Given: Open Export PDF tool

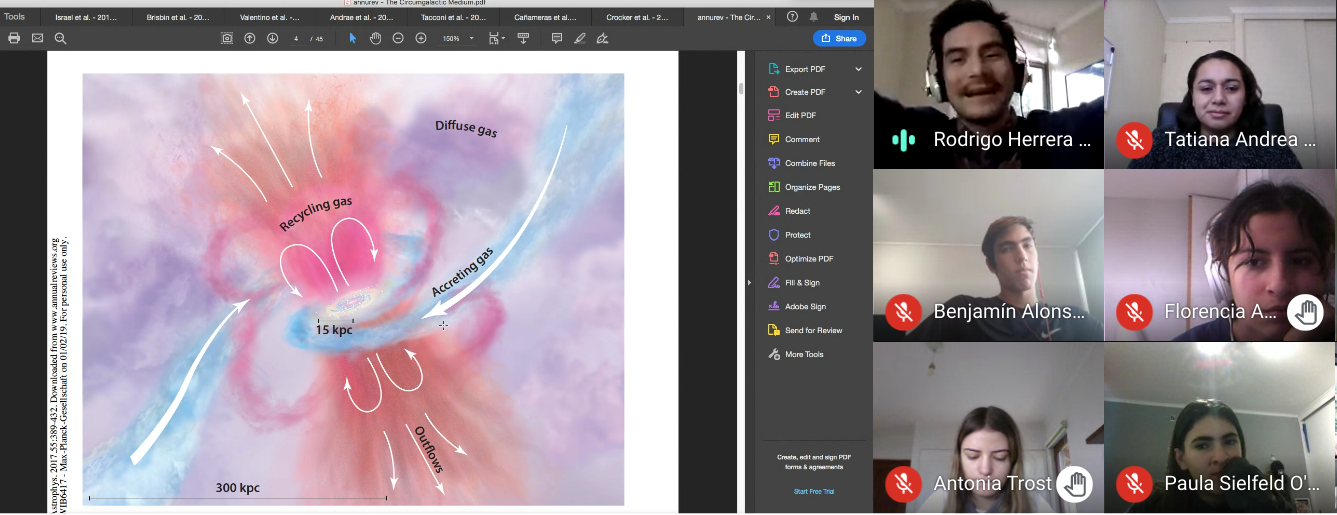Looking at the screenshot, I should tap(805, 69).
